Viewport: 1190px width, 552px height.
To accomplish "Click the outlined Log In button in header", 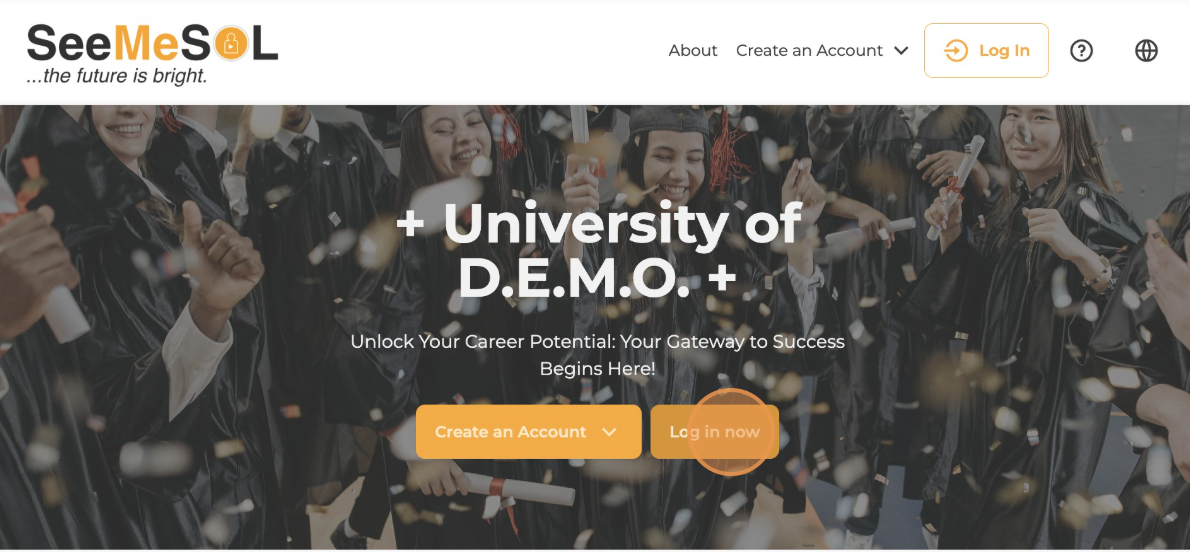I will tap(986, 51).
